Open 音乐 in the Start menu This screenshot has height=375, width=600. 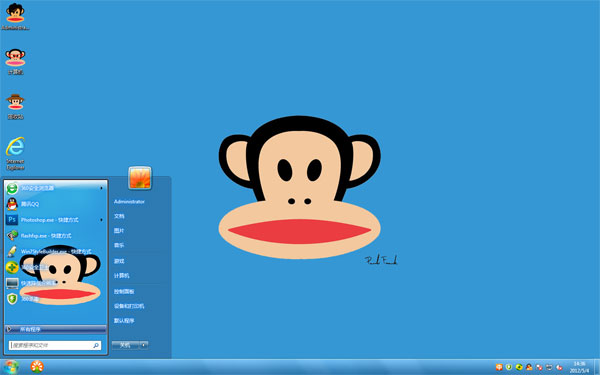click(119, 245)
